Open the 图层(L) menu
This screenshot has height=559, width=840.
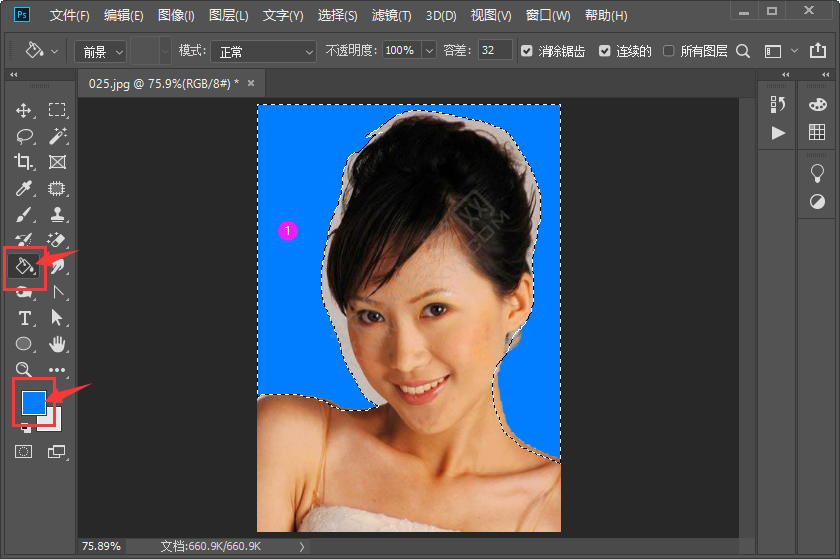229,16
